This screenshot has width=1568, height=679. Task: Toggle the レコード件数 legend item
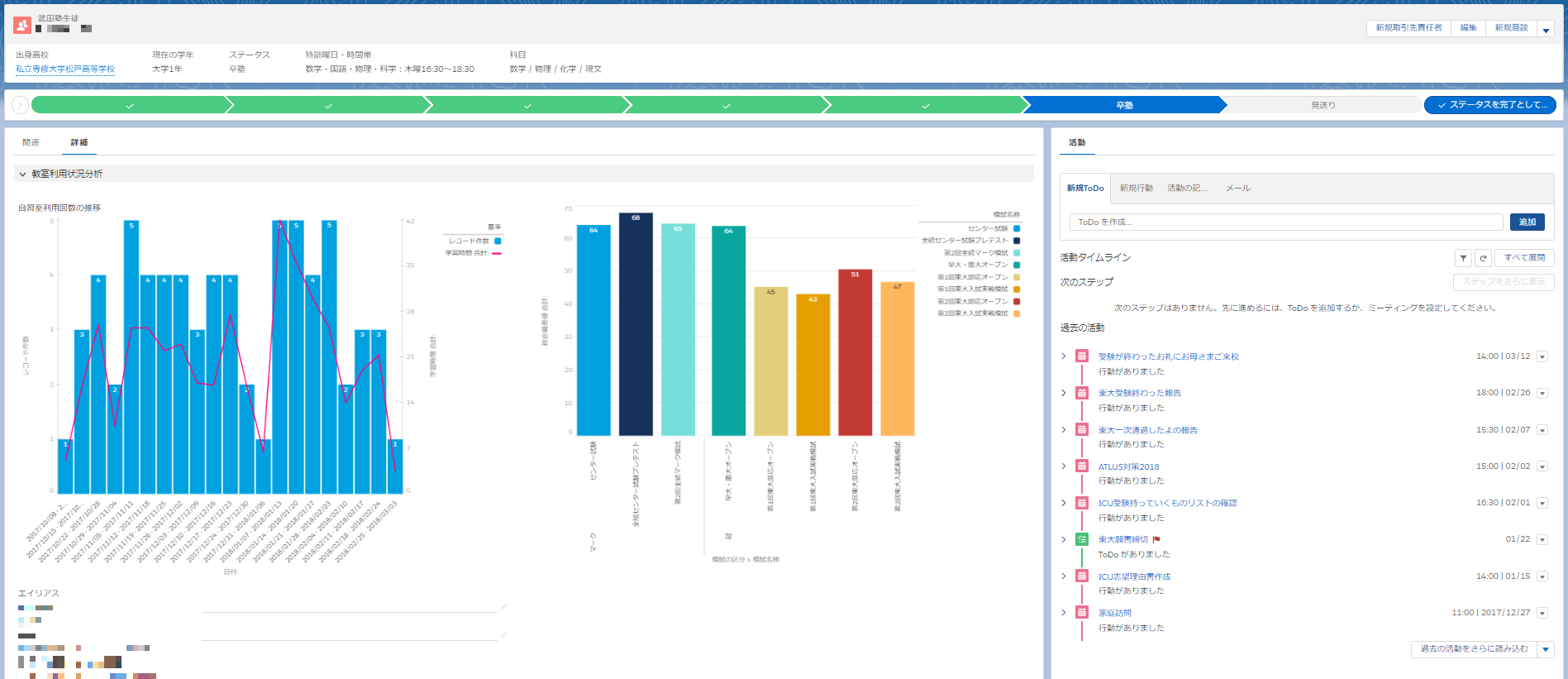tap(474, 241)
